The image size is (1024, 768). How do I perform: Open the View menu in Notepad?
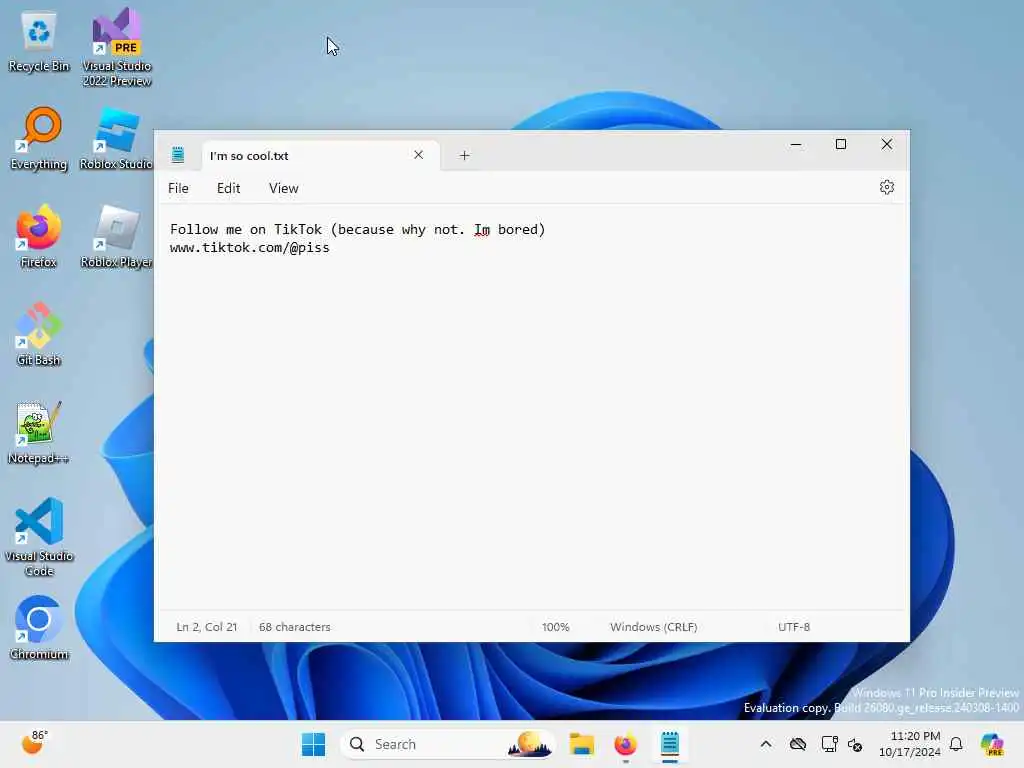coord(283,188)
